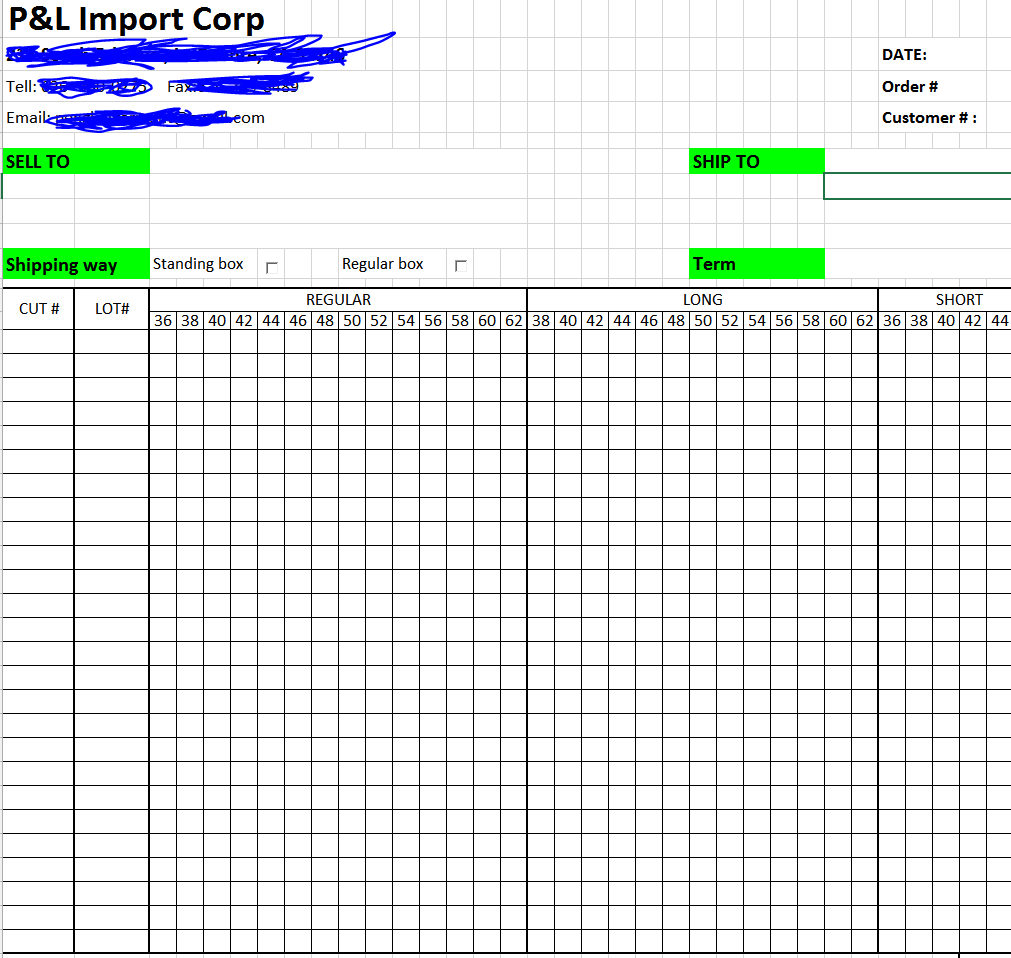Click the green Shipping way cell
The image size is (1011, 958).
click(76, 264)
